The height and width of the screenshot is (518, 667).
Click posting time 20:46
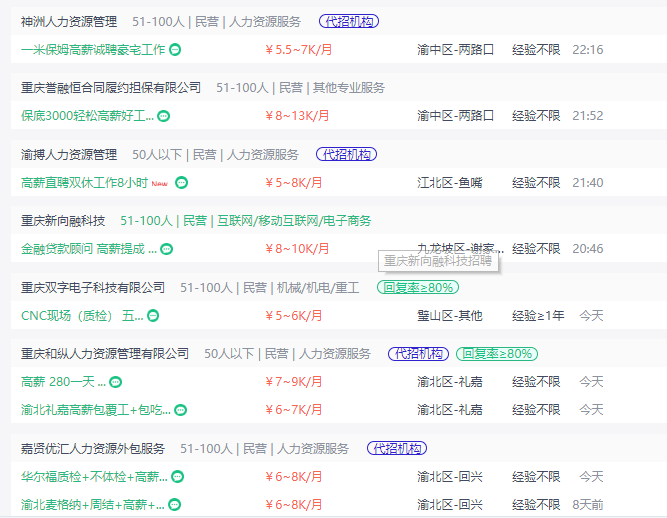coord(588,249)
